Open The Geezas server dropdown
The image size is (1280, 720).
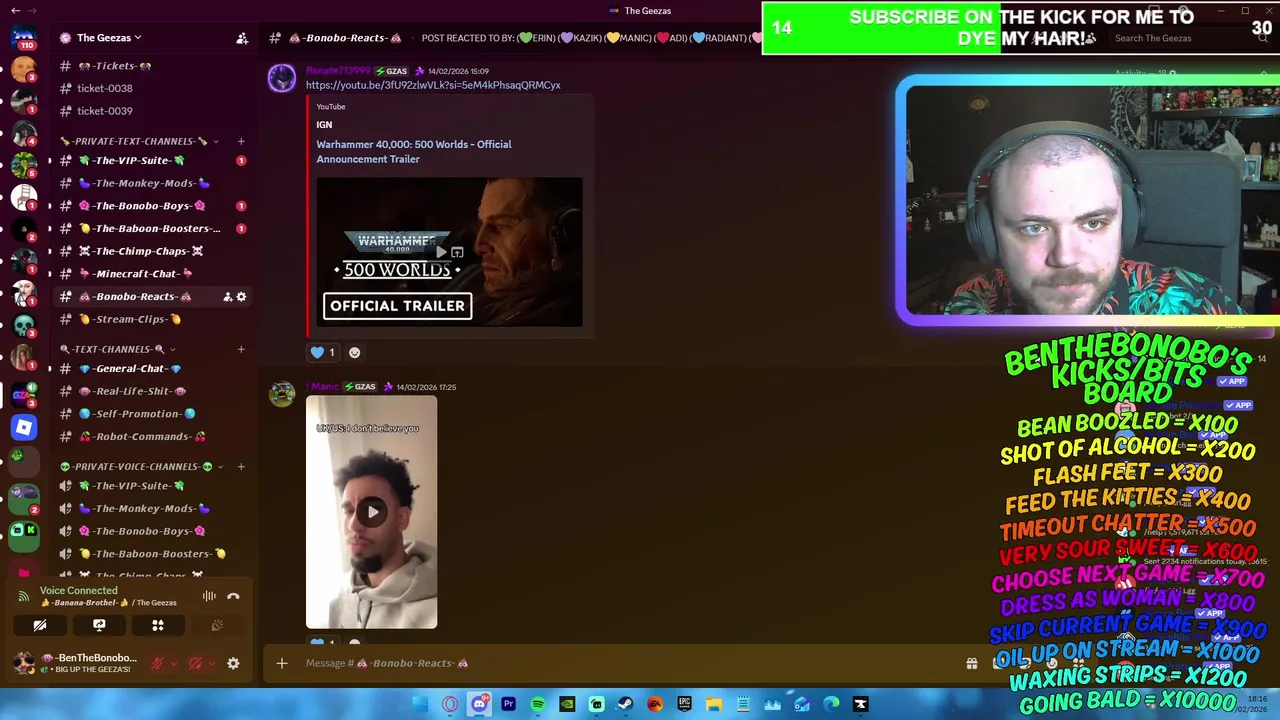(x=110, y=38)
